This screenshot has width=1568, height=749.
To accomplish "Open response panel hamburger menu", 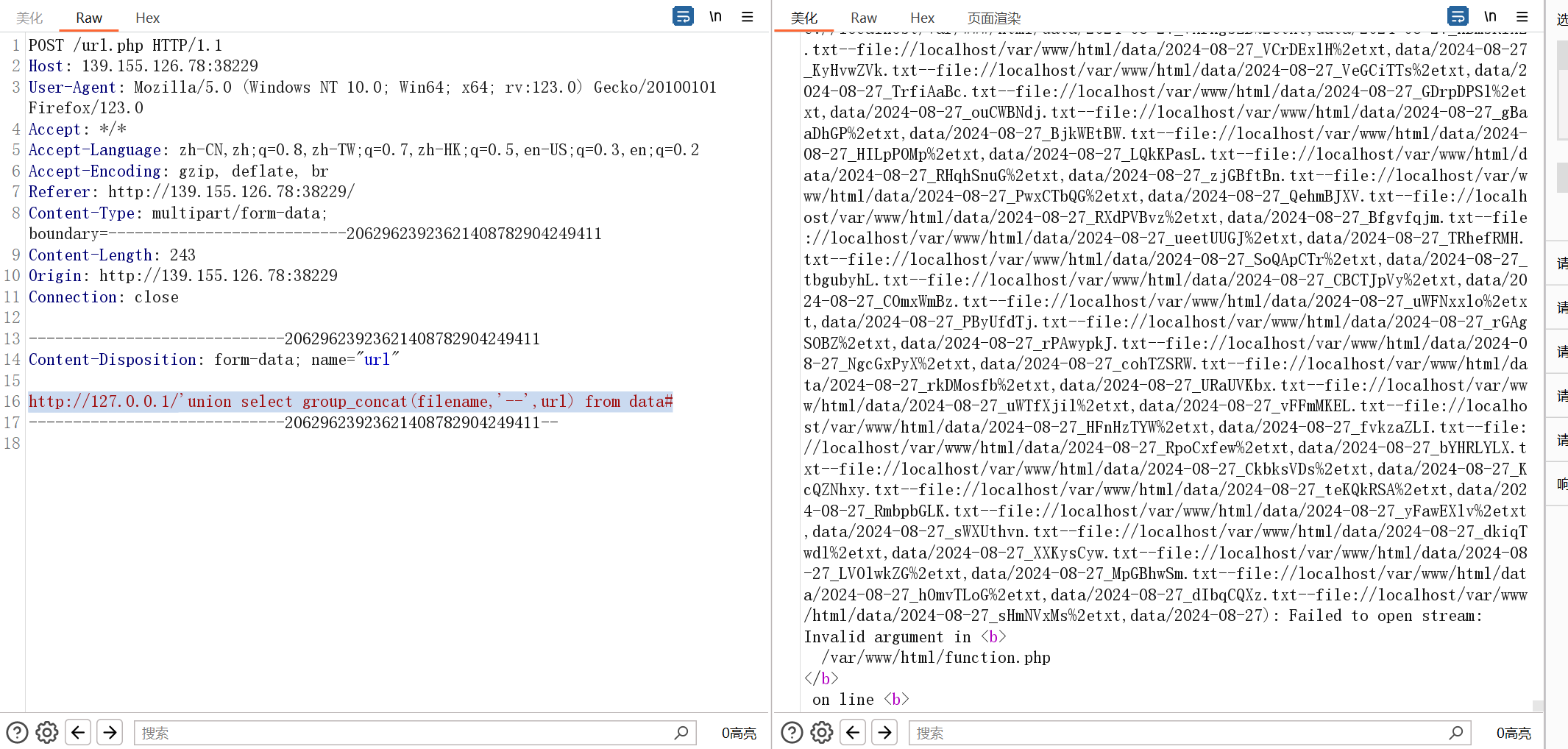I will (1522, 16).
